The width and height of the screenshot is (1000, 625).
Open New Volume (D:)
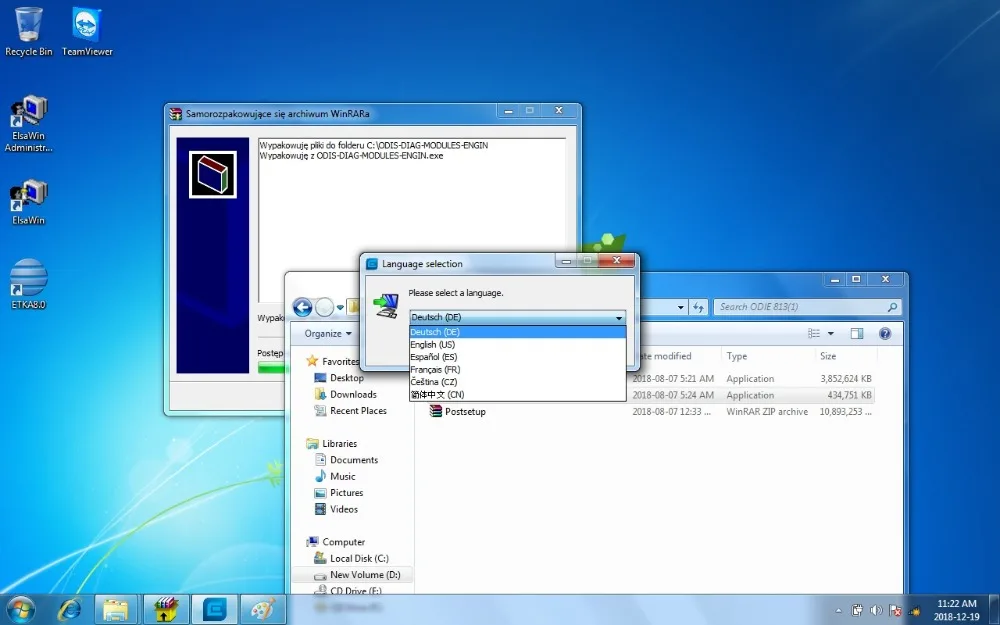point(365,575)
